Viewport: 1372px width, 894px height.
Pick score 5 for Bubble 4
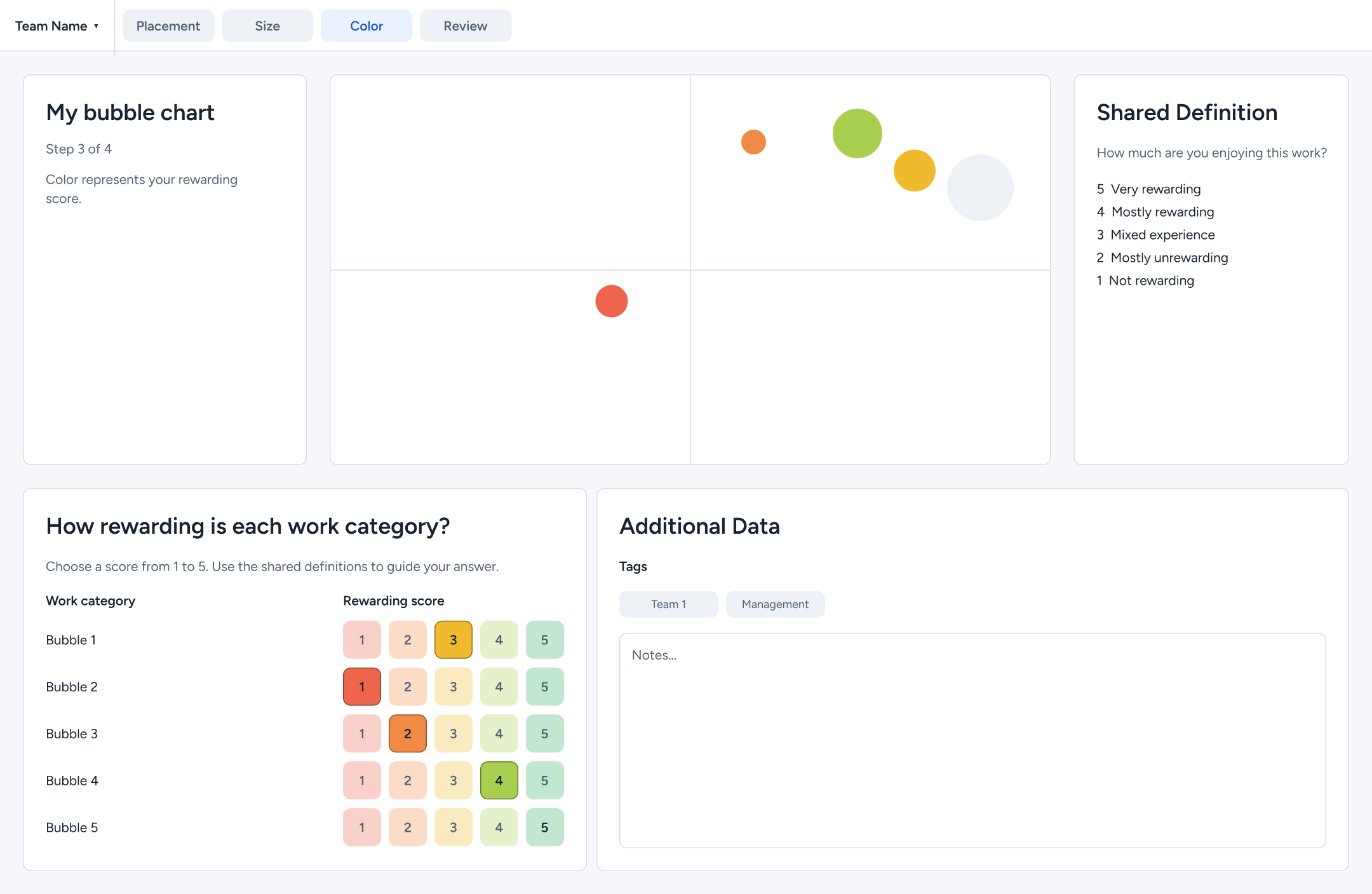coord(545,781)
